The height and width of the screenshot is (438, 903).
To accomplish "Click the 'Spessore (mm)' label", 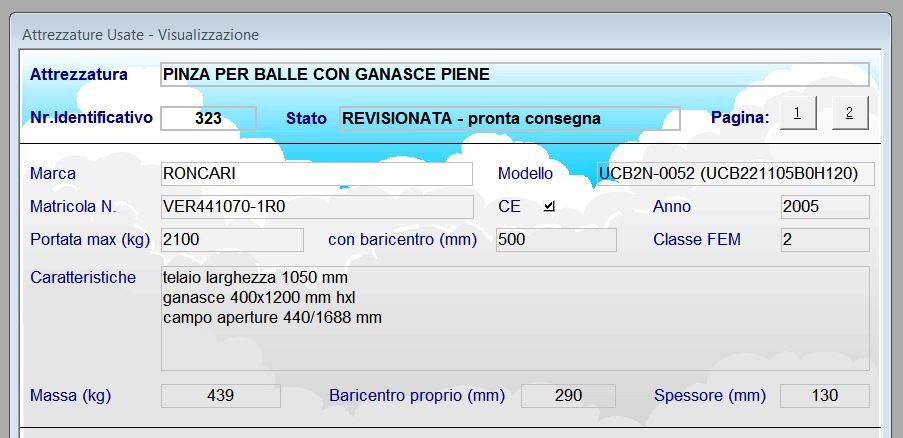I will tap(710, 396).
